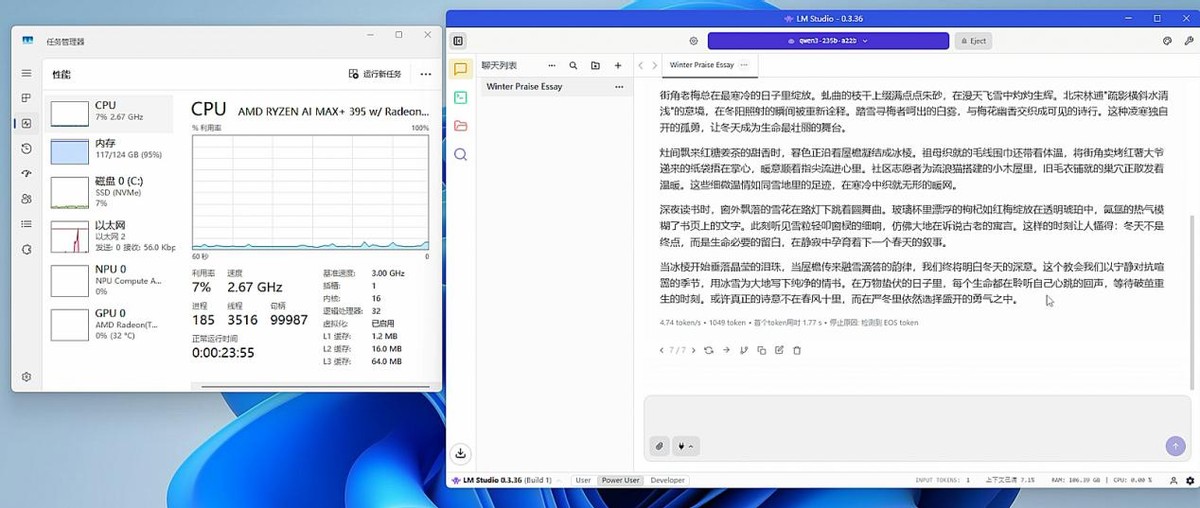Open App history page in Task Manager
Image resolution: width=1200 pixels, height=508 pixels.
tap(27, 148)
